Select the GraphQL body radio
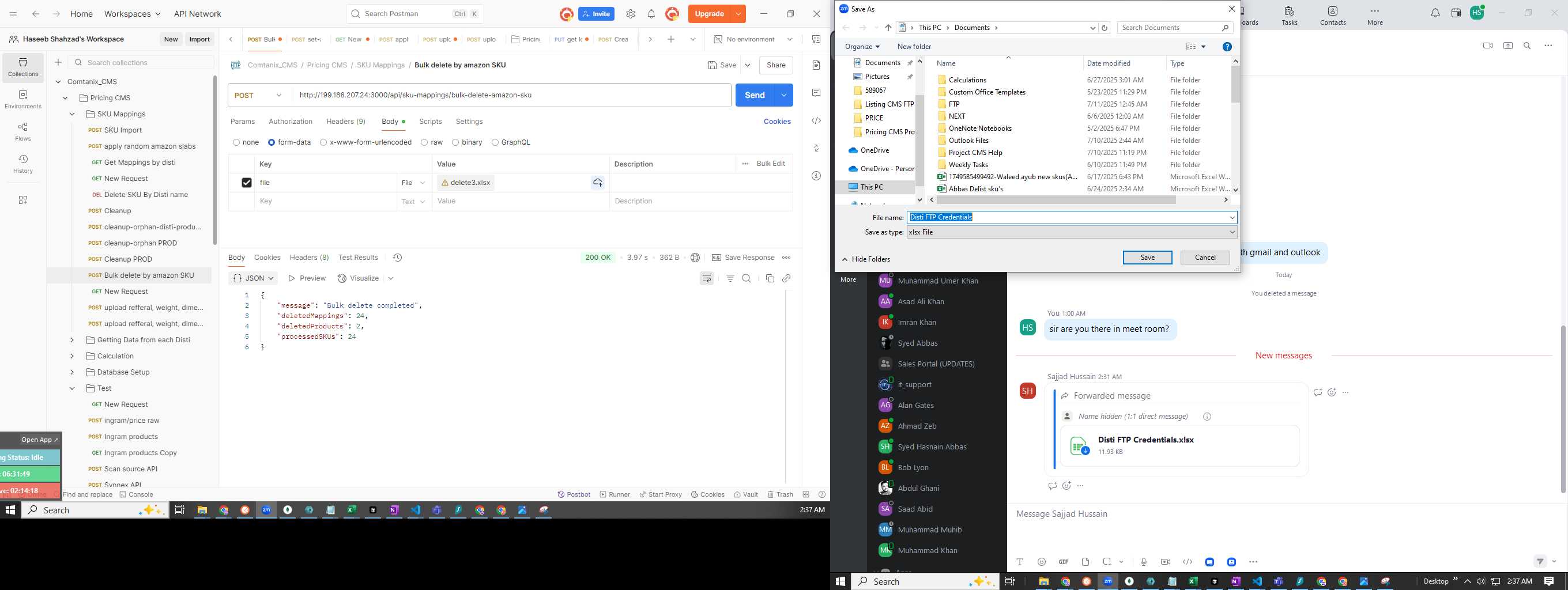Screen dimensions: 1568x590 pos(495,142)
